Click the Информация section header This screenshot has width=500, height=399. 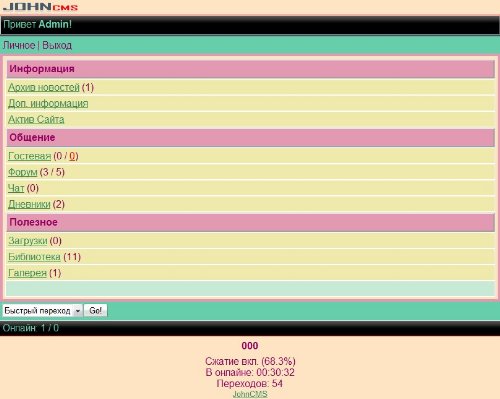251,69
